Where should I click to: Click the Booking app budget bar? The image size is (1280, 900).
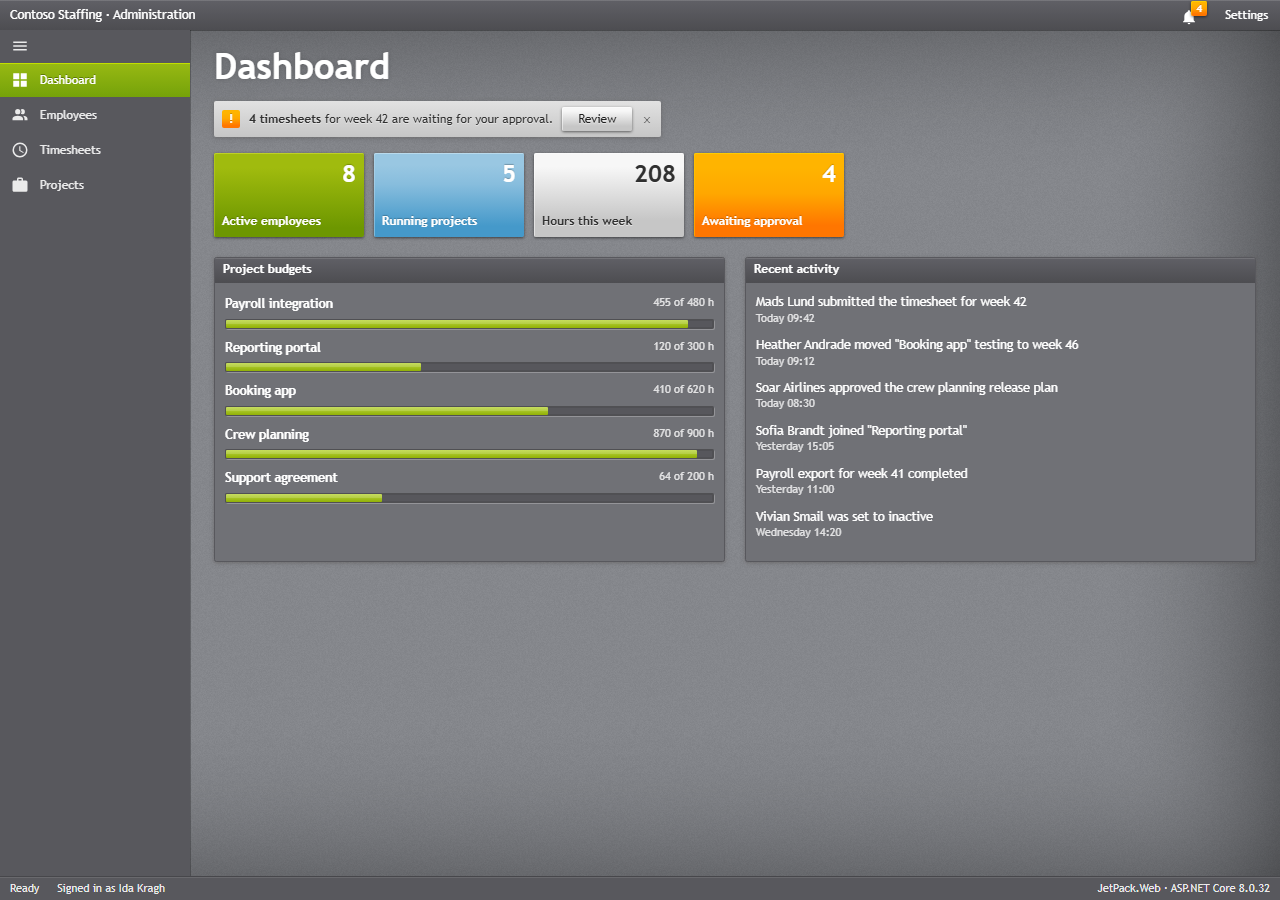(x=470, y=411)
